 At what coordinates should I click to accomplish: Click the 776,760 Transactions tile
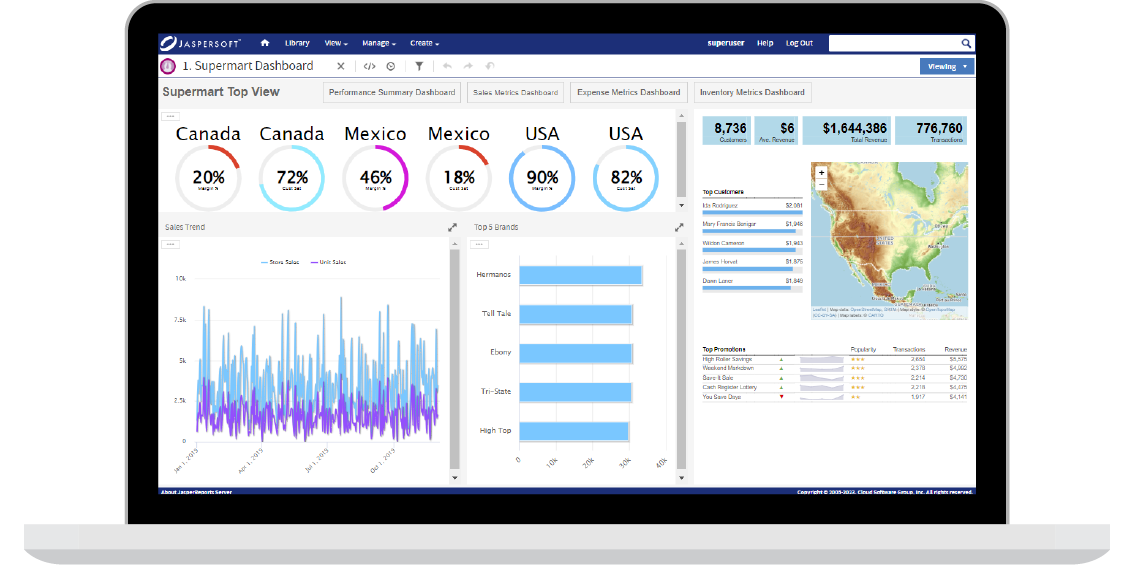(x=931, y=131)
